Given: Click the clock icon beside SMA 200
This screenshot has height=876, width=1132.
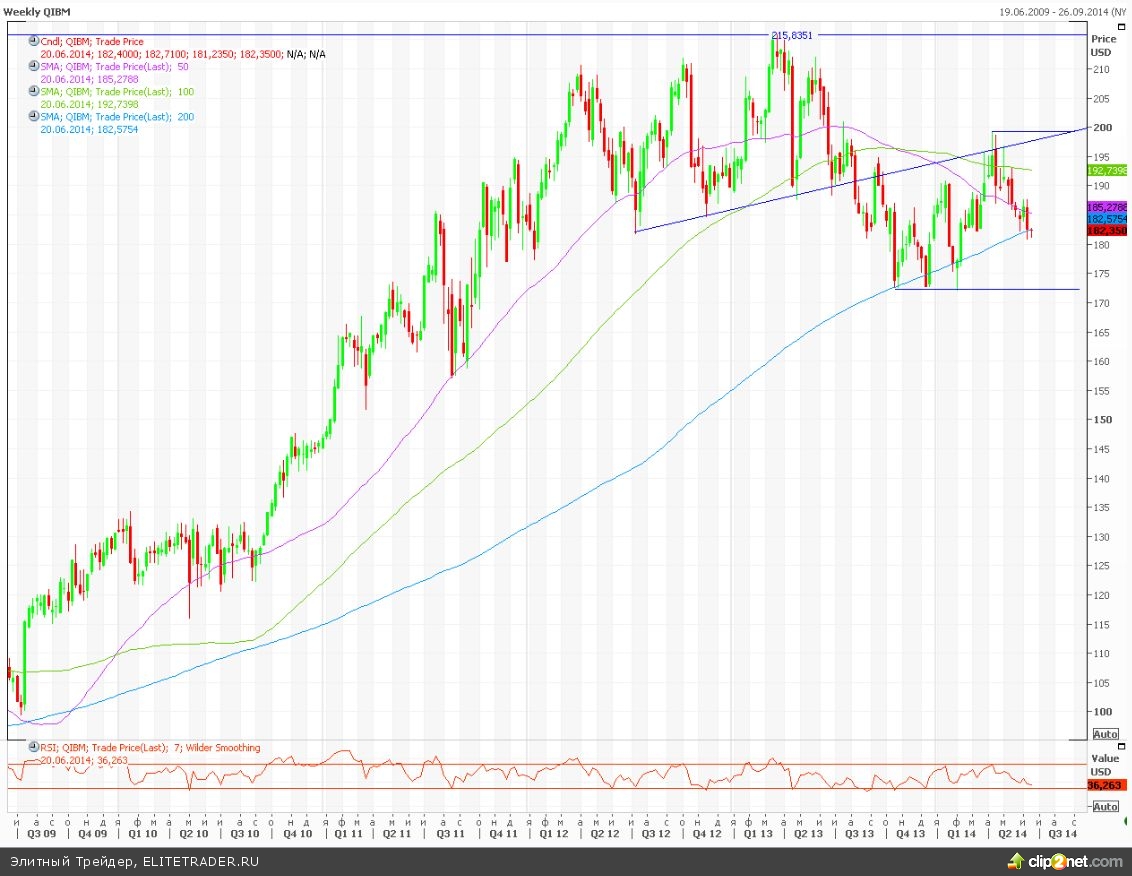Looking at the screenshot, I should [x=33, y=116].
